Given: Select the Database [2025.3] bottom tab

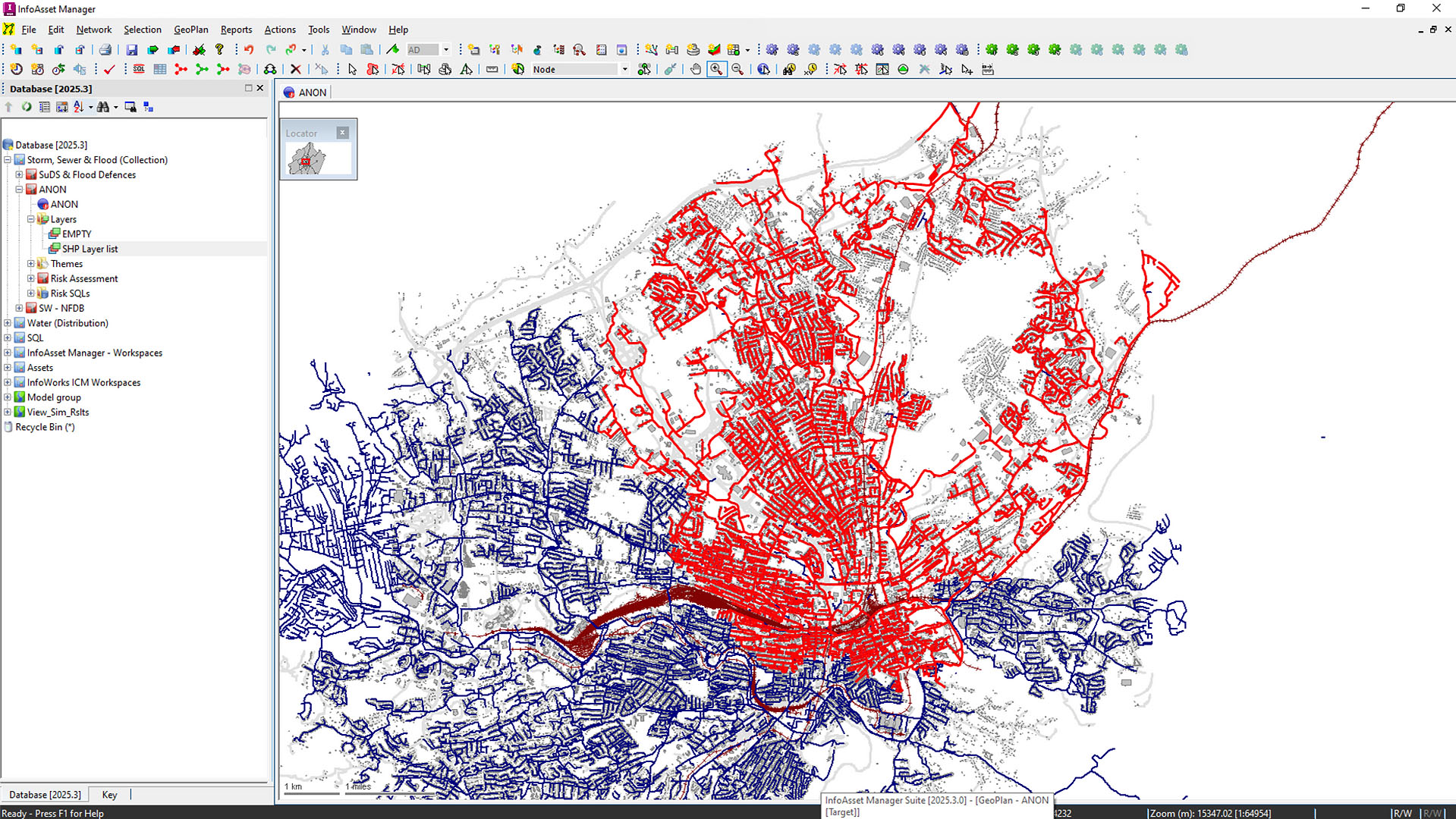Looking at the screenshot, I should pyautogui.click(x=45, y=795).
